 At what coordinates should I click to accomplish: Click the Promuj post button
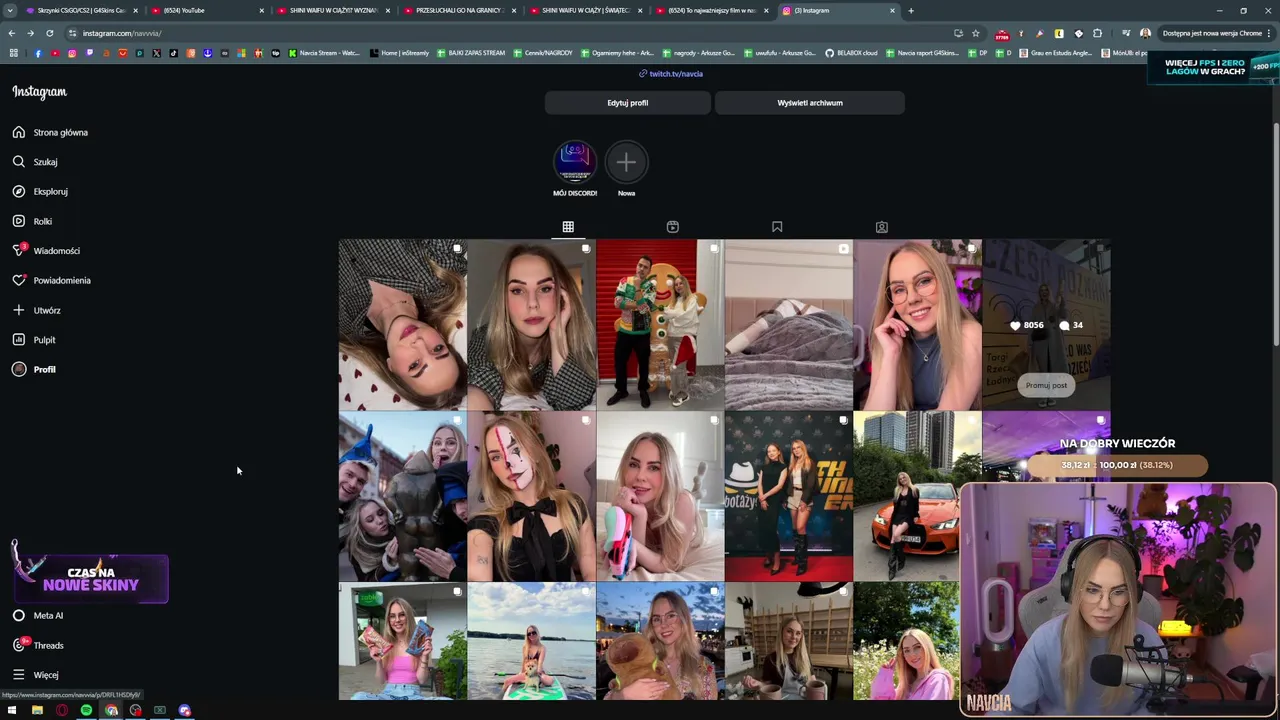point(1046,385)
